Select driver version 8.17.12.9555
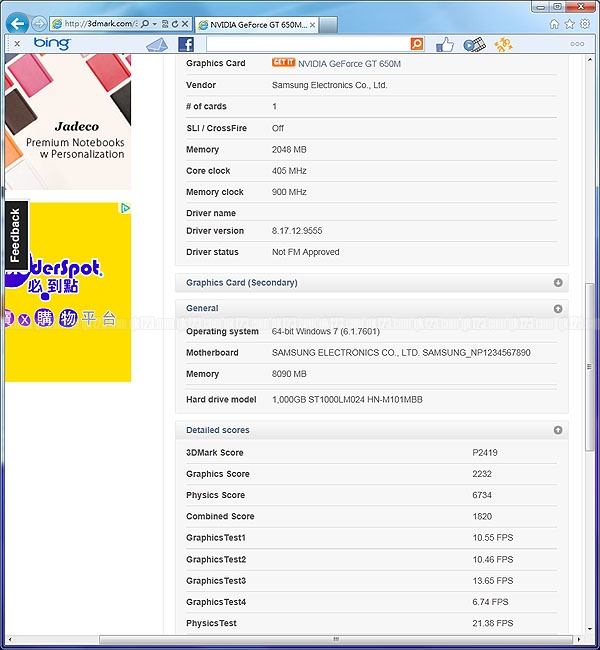This screenshot has width=600, height=650. click(x=297, y=231)
